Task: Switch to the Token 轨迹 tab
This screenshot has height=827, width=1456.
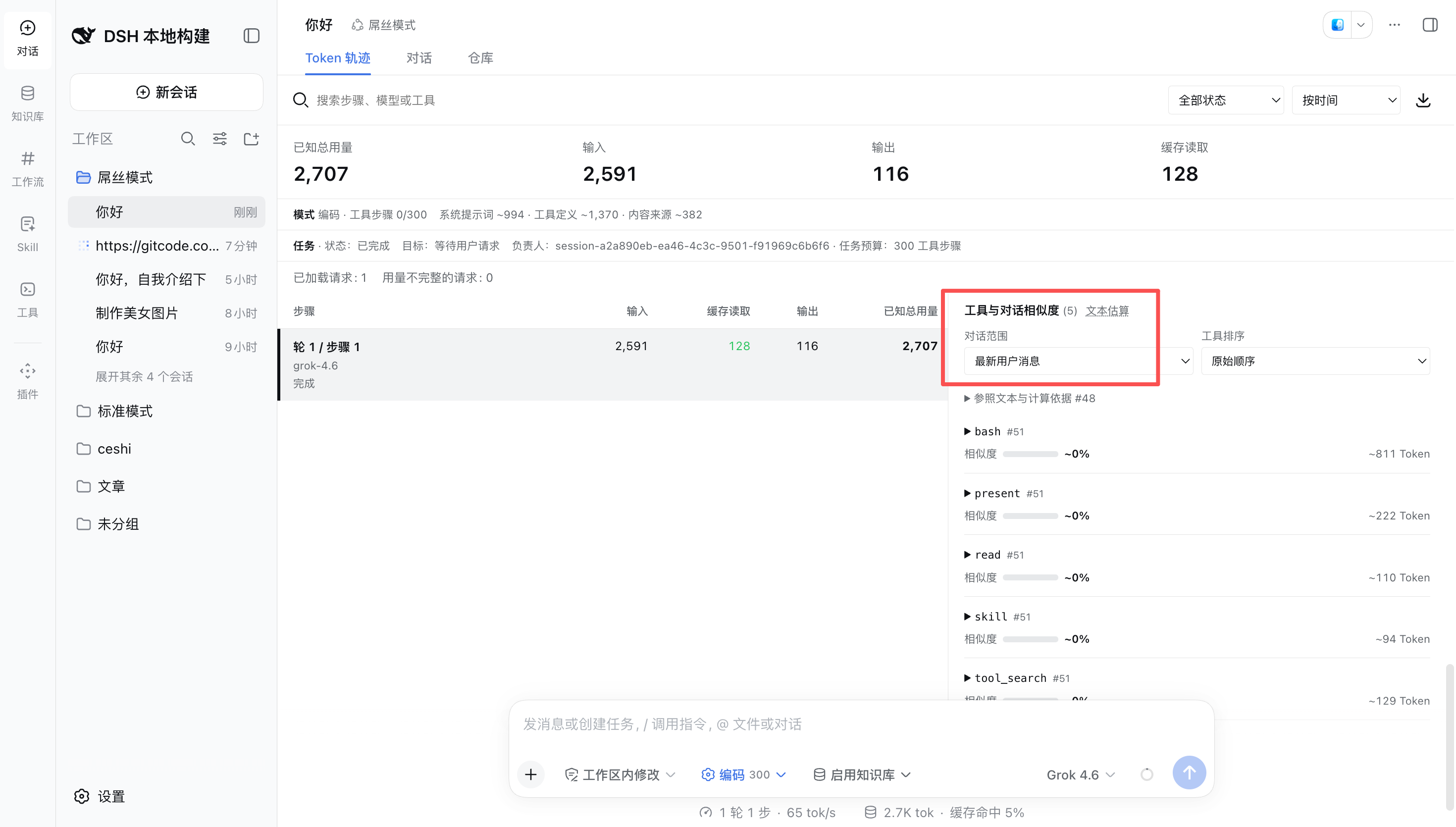Action: pos(337,58)
